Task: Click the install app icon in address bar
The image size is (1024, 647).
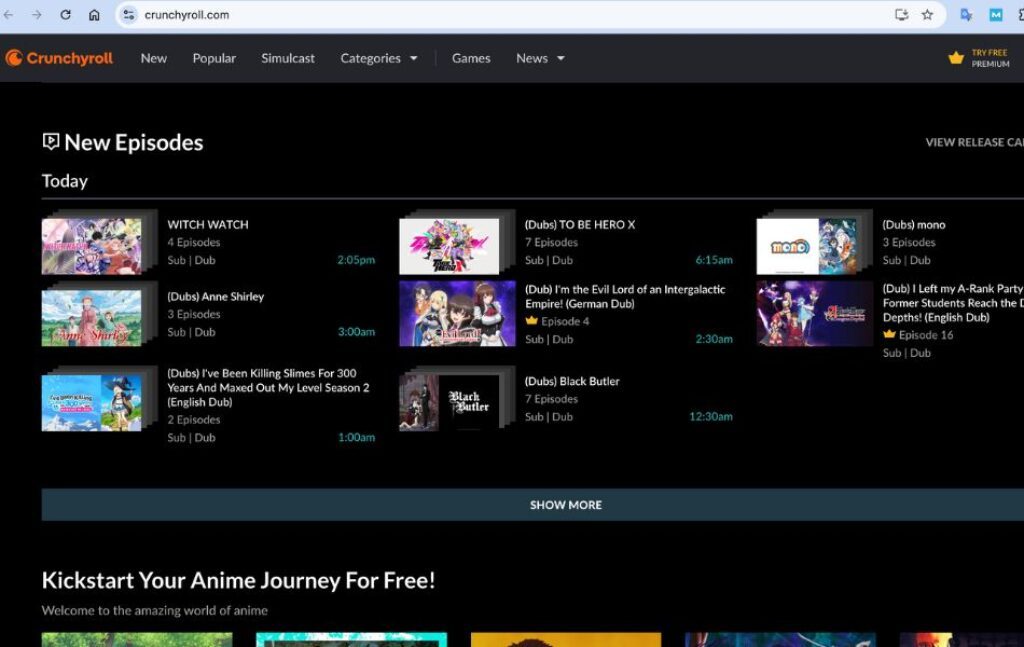Action: (901, 15)
